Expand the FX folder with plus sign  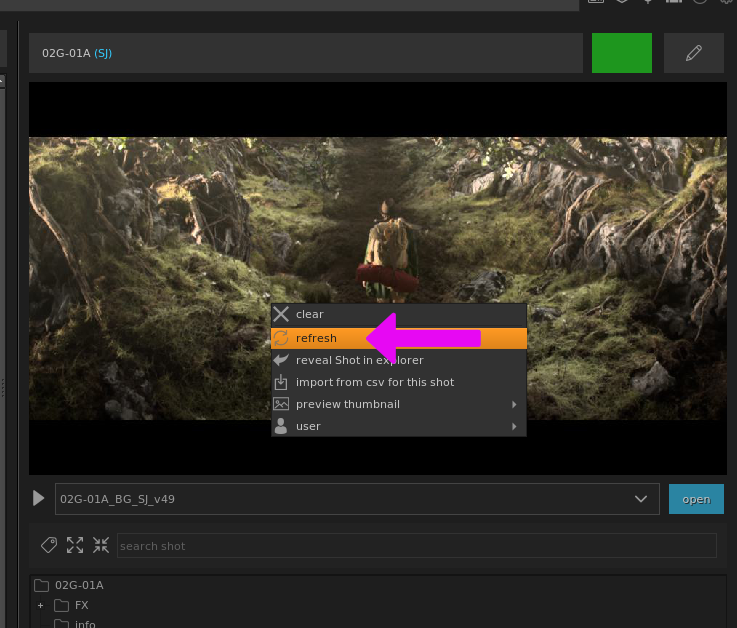(x=40, y=605)
